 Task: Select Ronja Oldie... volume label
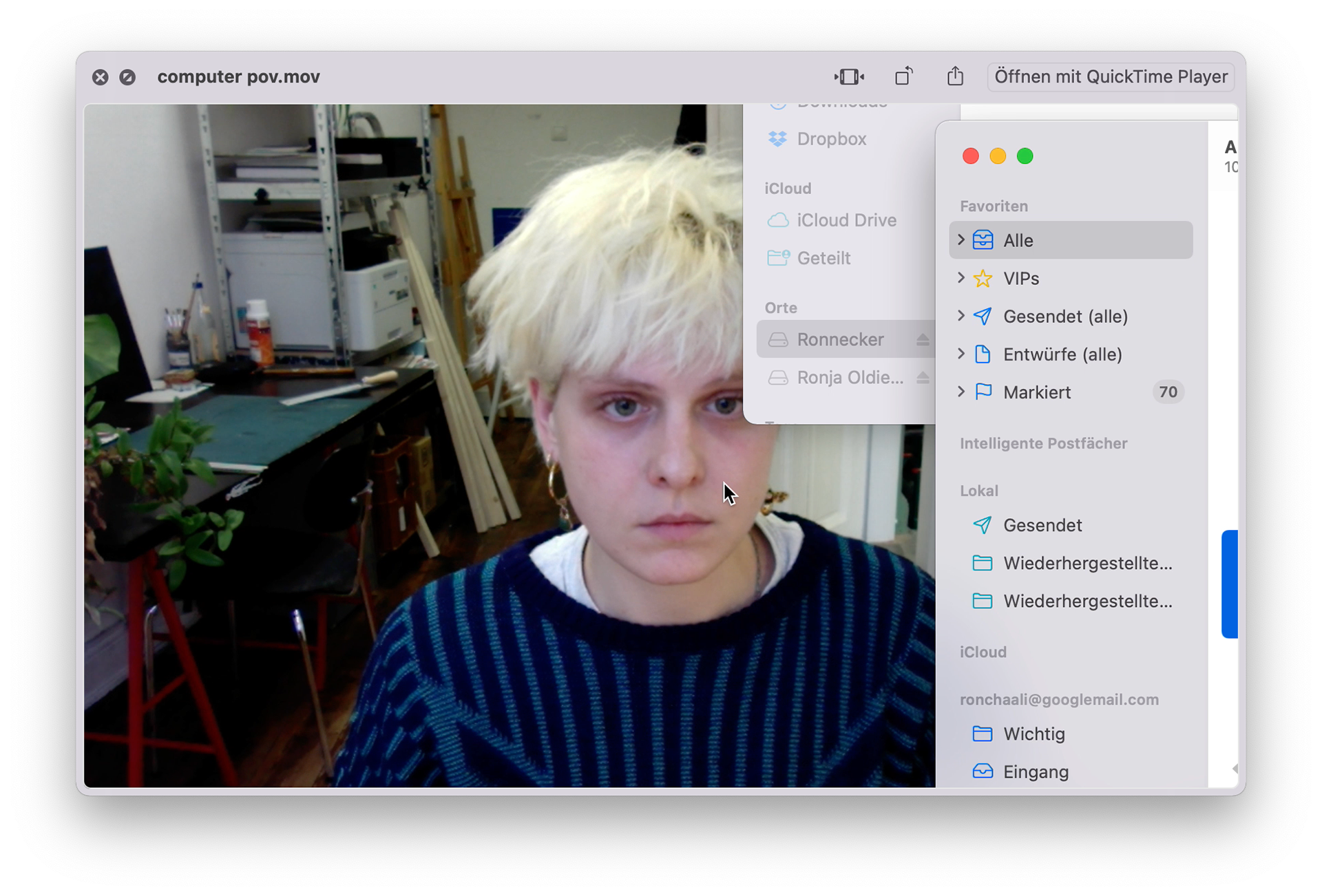(850, 377)
